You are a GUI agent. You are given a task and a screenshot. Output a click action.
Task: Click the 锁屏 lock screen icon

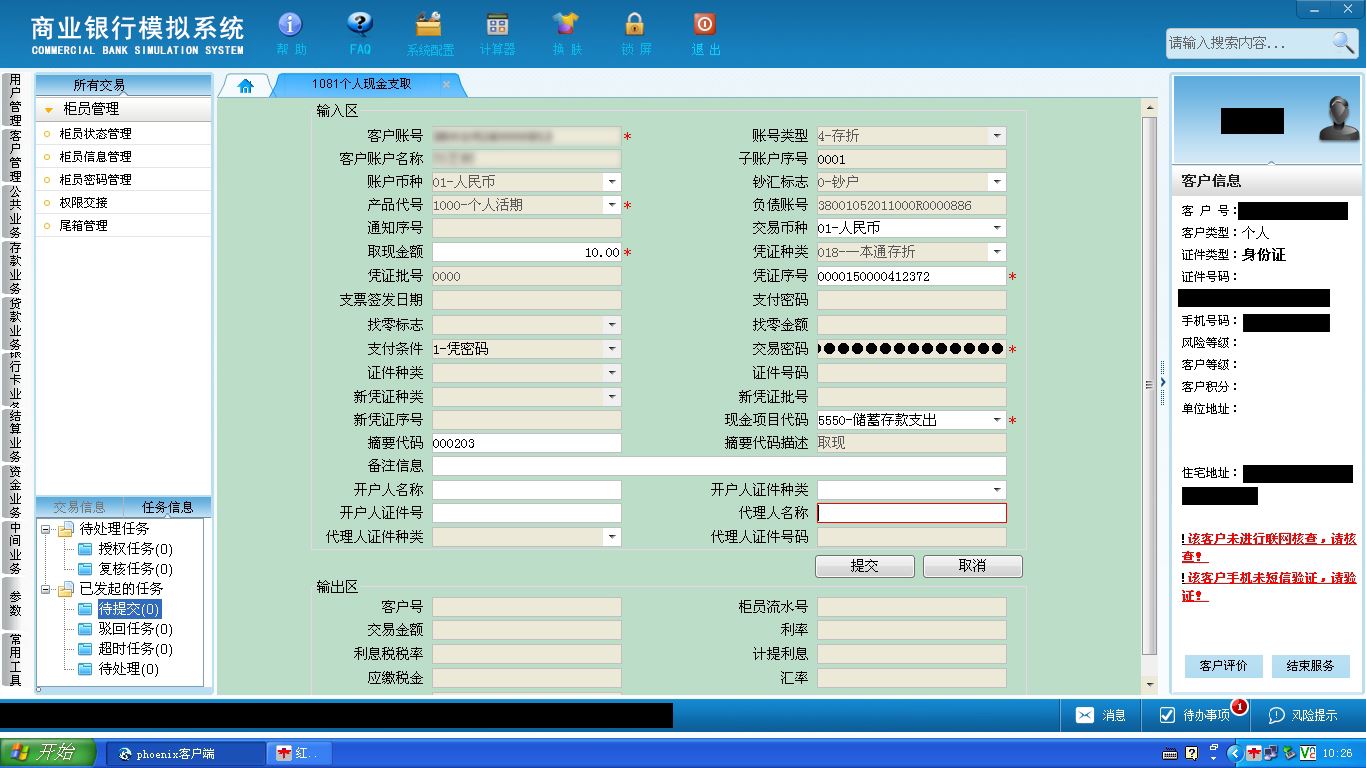click(x=635, y=33)
